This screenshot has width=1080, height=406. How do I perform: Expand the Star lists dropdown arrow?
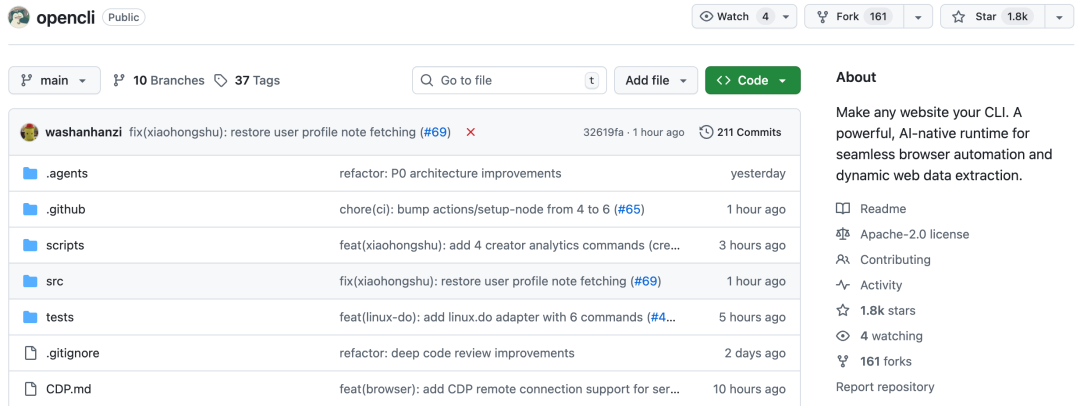tap(1059, 17)
